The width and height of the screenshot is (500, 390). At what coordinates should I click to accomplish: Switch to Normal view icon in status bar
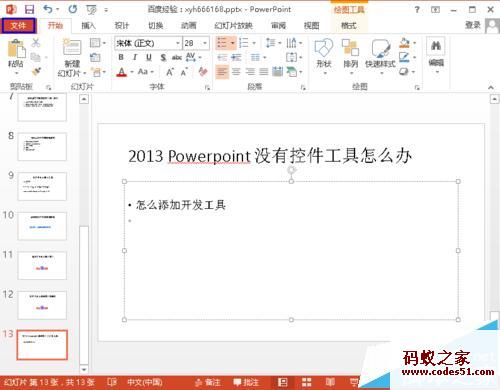(283, 382)
